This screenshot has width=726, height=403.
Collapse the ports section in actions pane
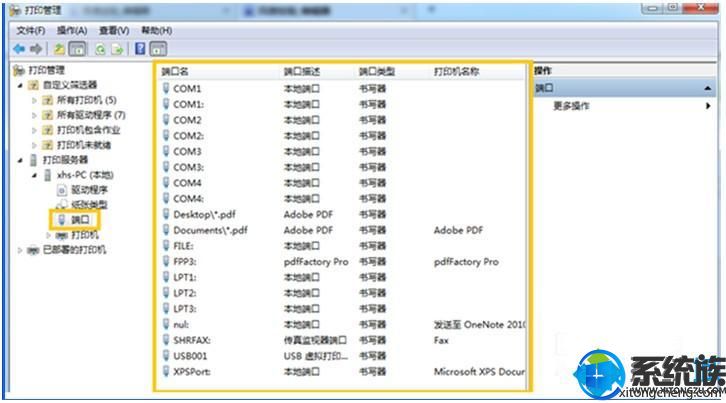[708, 88]
